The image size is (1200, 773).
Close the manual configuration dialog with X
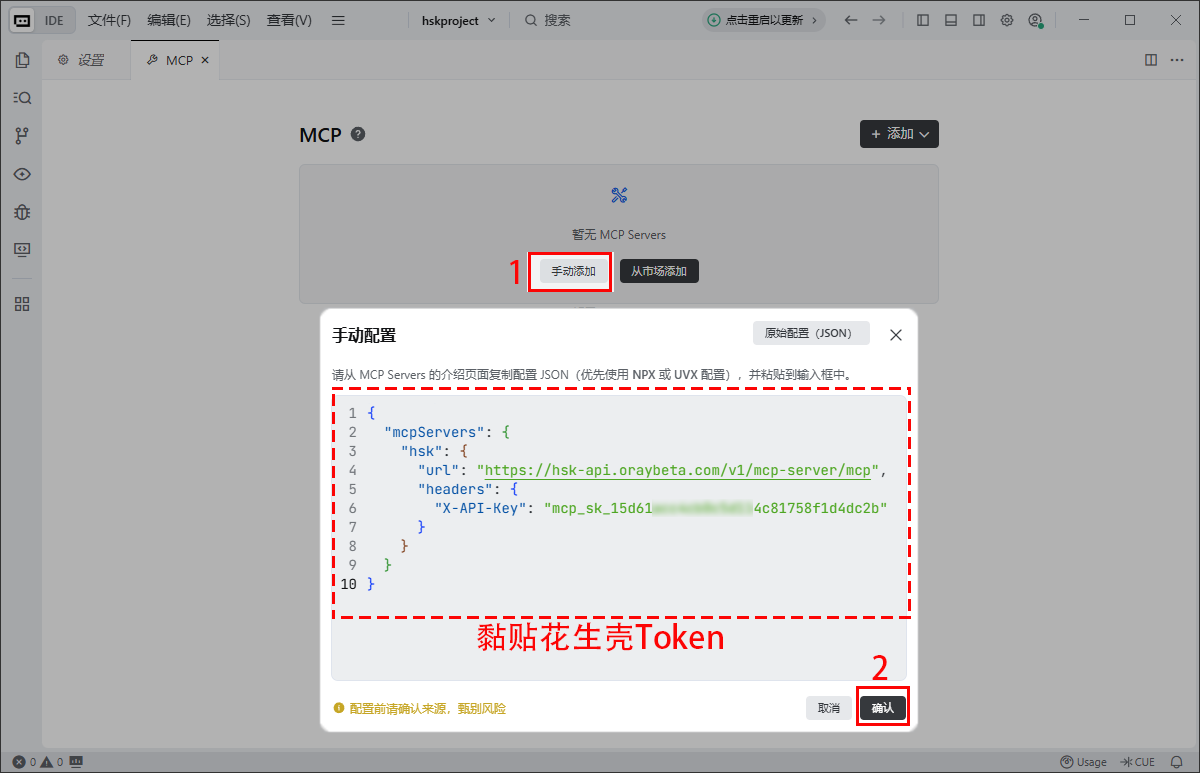click(x=896, y=335)
